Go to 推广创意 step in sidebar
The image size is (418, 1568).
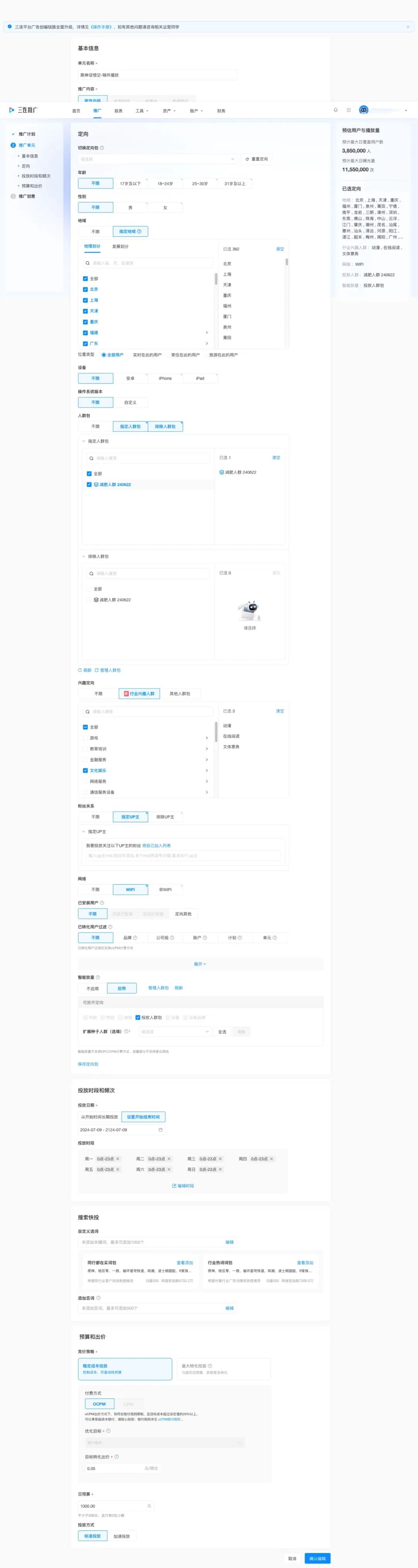click(27, 196)
